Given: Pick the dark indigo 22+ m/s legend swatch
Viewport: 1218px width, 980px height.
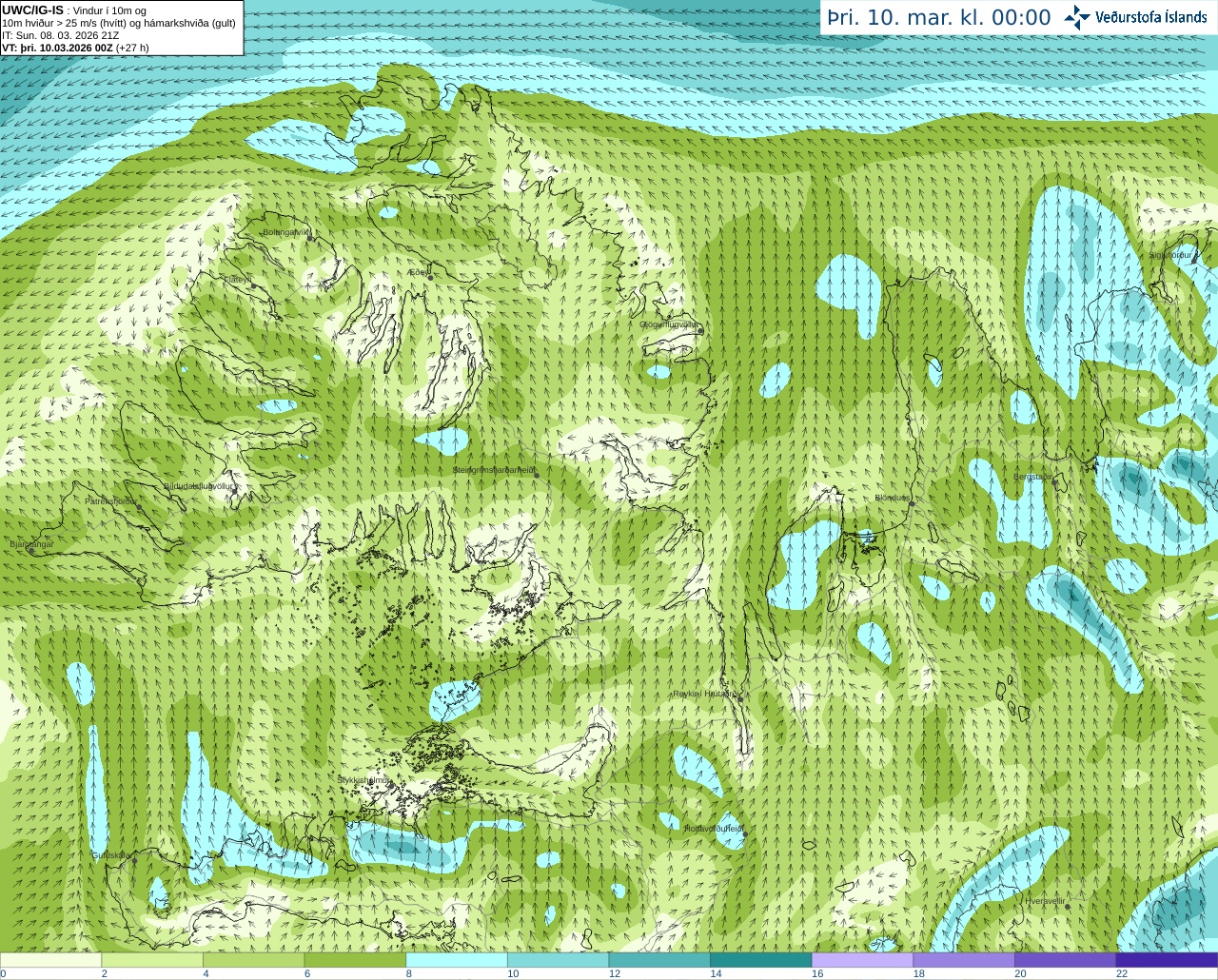Looking at the screenshot, I should 1167,960.
